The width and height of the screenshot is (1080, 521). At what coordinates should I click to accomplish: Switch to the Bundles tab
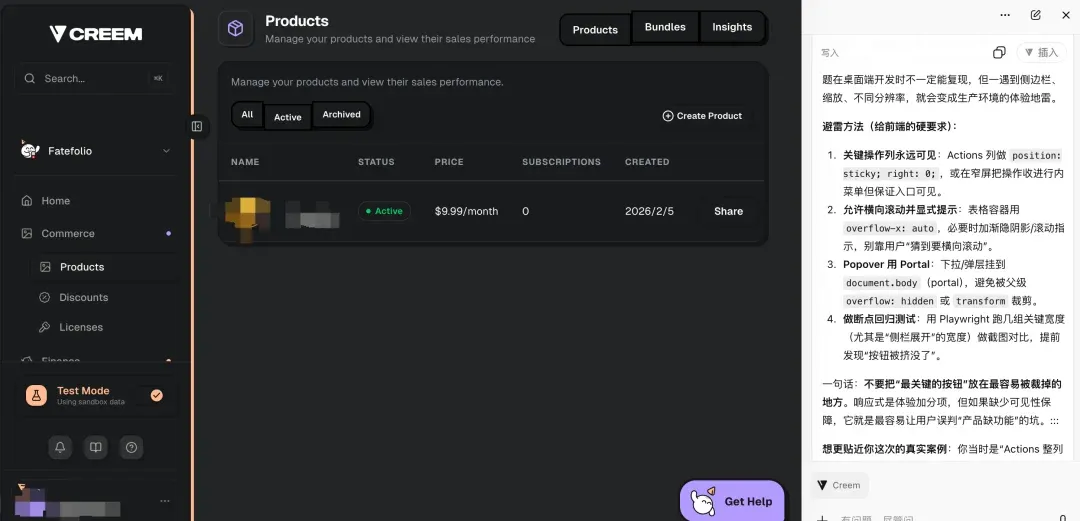665,27
